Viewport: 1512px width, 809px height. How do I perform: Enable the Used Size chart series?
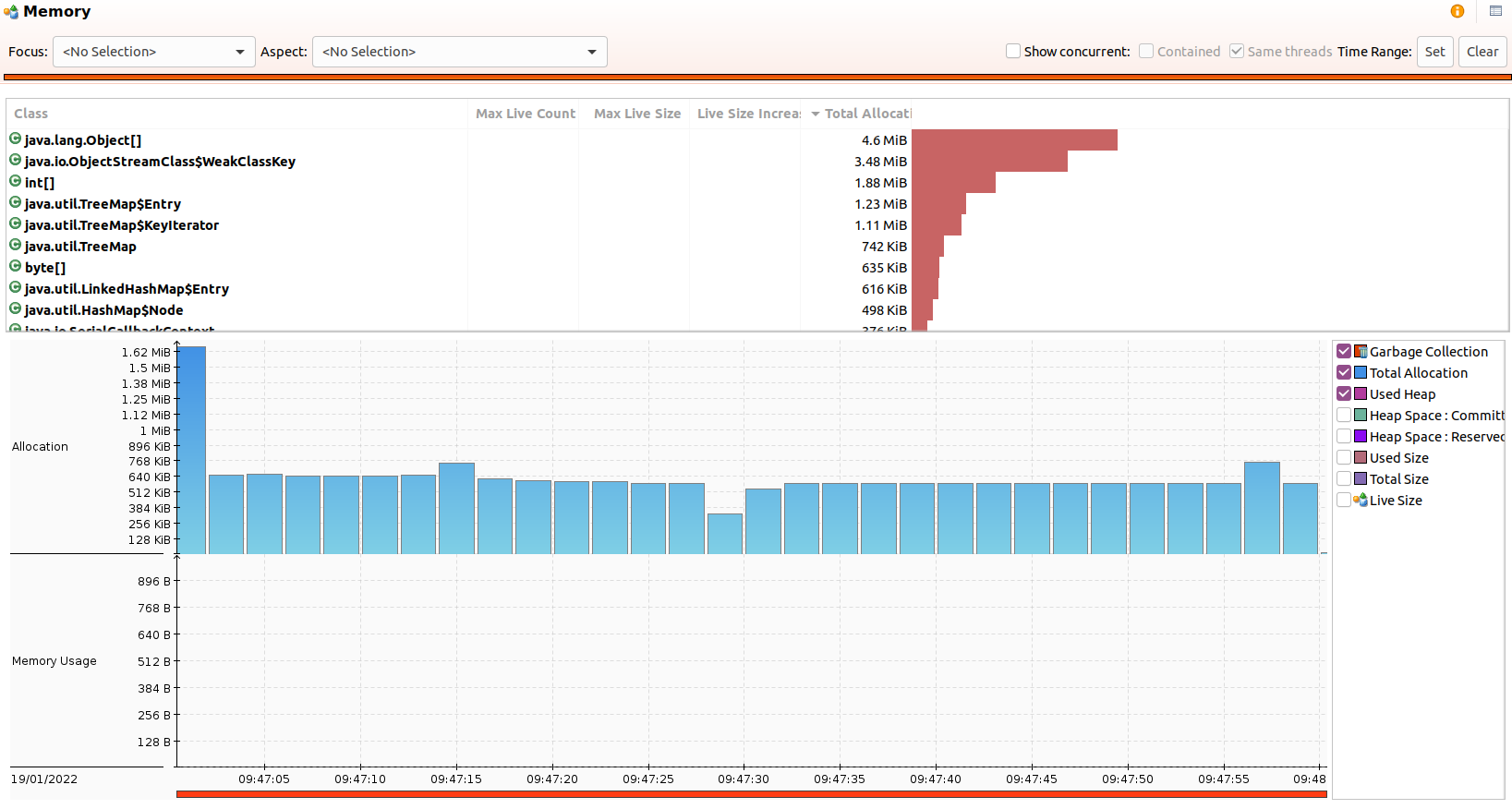(x=1344, y=457)
